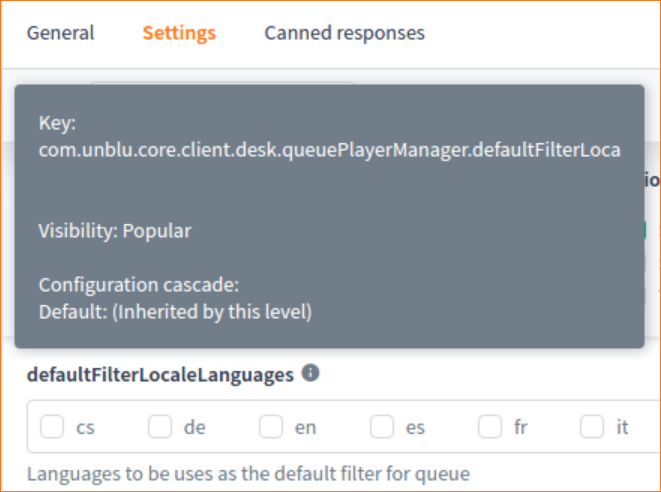The height and width of the screenshot is (492, 661).
Task: Click the 'Configuration cascade:' tooltip line
Action: tap(139, 285)
